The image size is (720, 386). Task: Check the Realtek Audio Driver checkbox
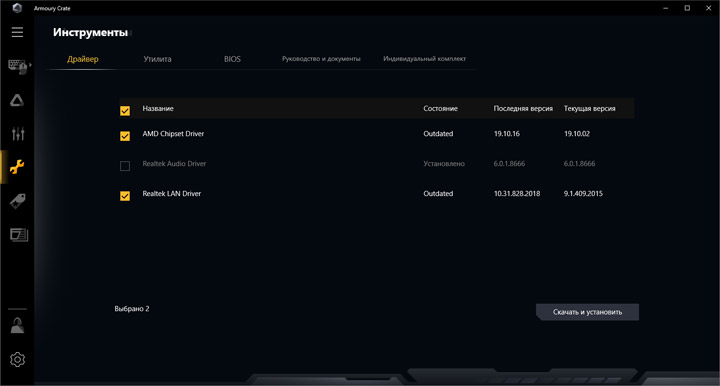125,166
